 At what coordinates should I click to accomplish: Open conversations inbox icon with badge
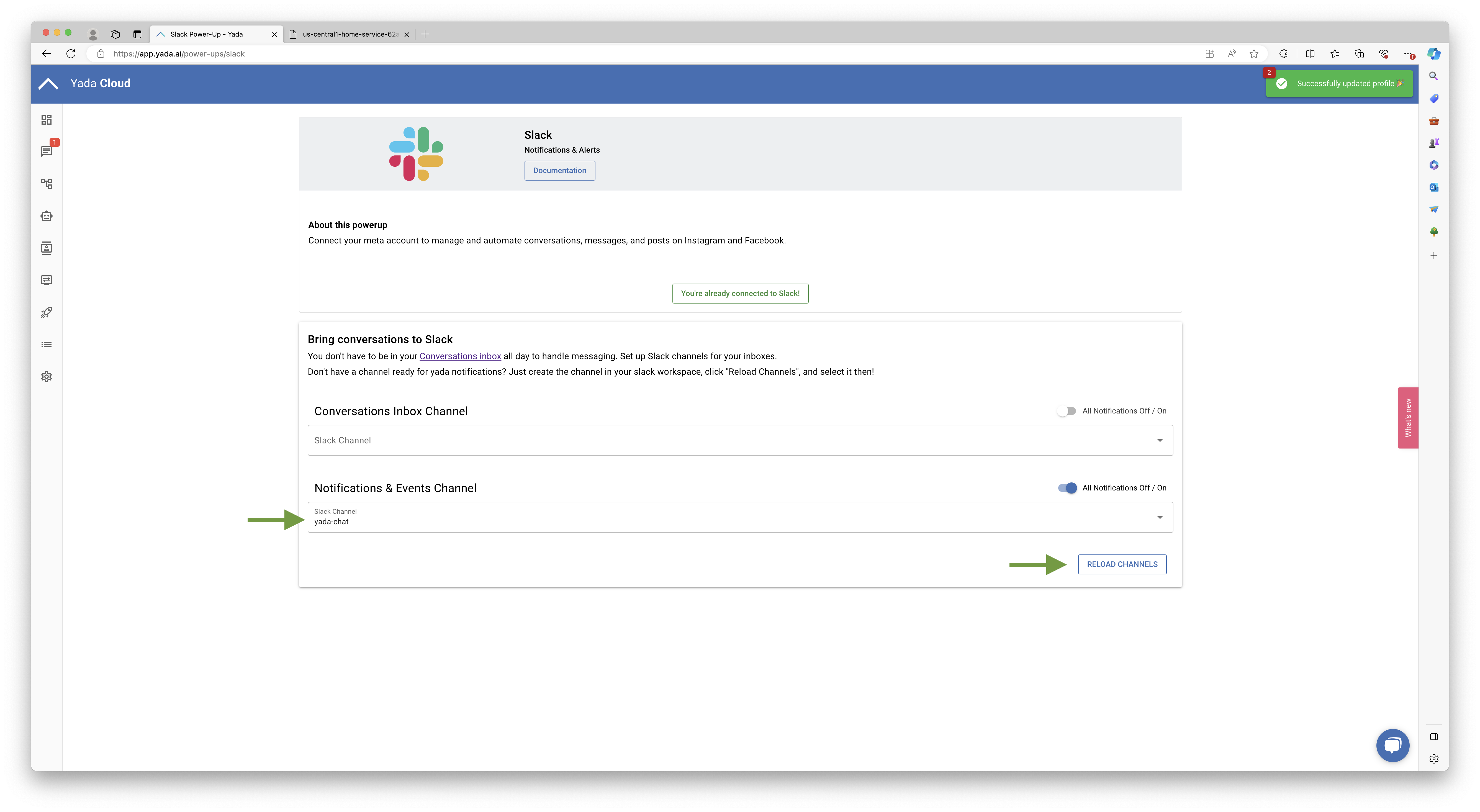(47, 151)
